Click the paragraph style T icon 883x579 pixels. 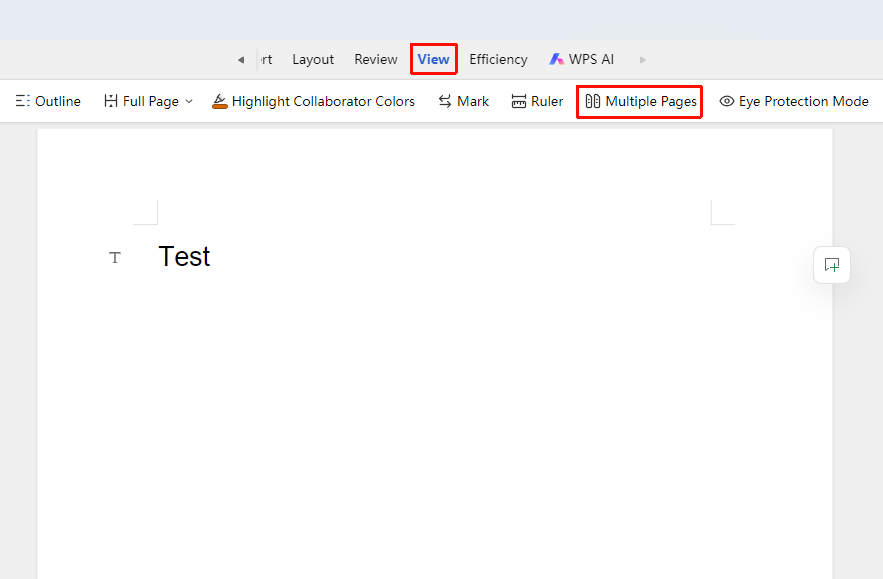pos(115,258)
